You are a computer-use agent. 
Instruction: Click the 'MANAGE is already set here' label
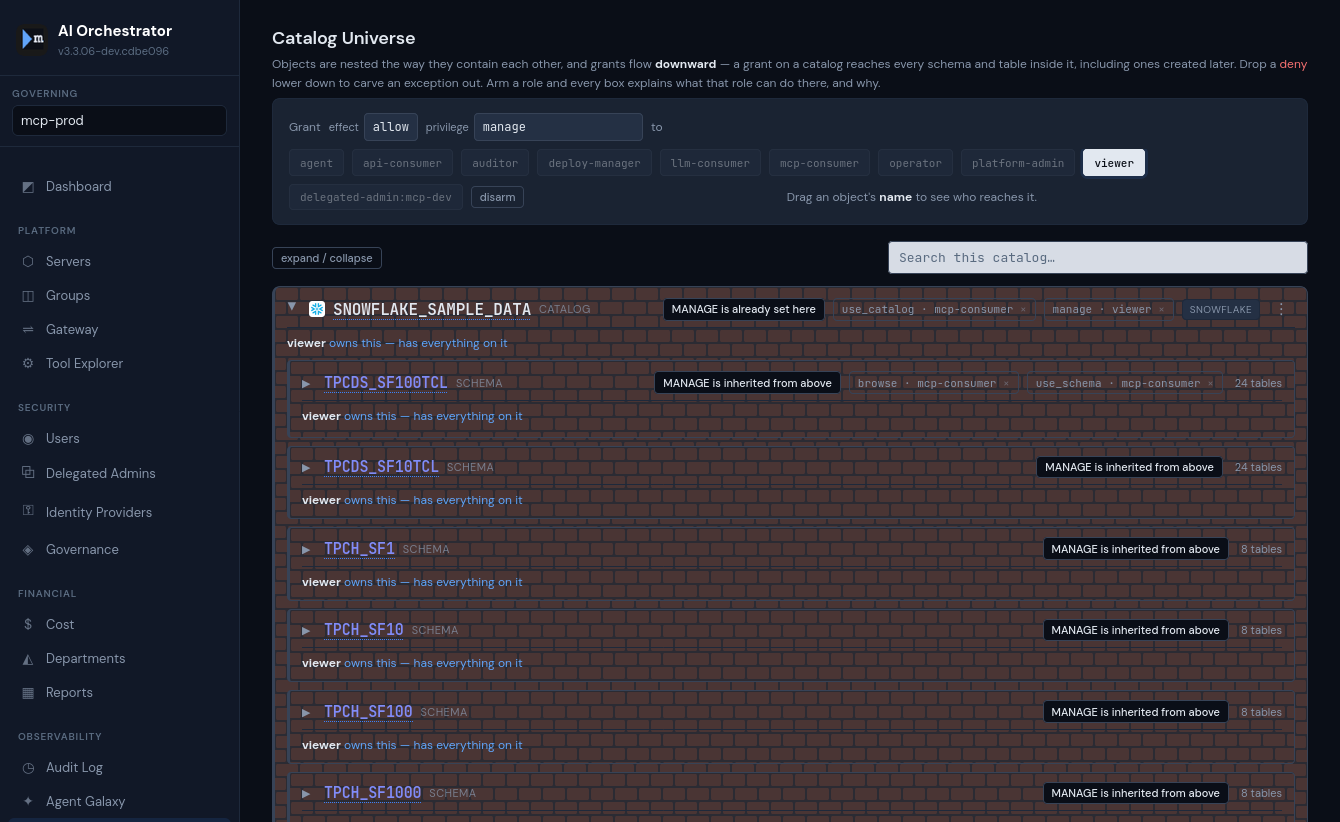point(744,310)
